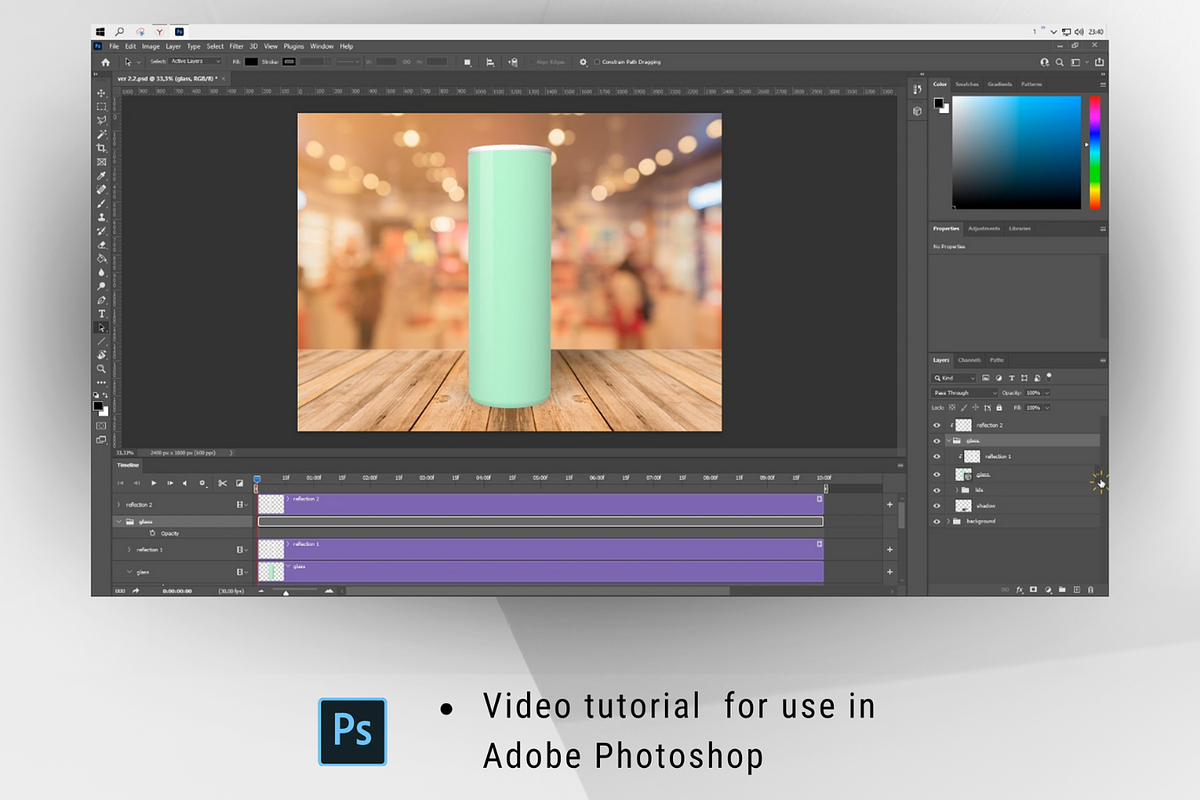Image resolution: width=1200 pixels, height=800 pixels.
Task: Hide the shadow layer
Action: pos(937,506)
